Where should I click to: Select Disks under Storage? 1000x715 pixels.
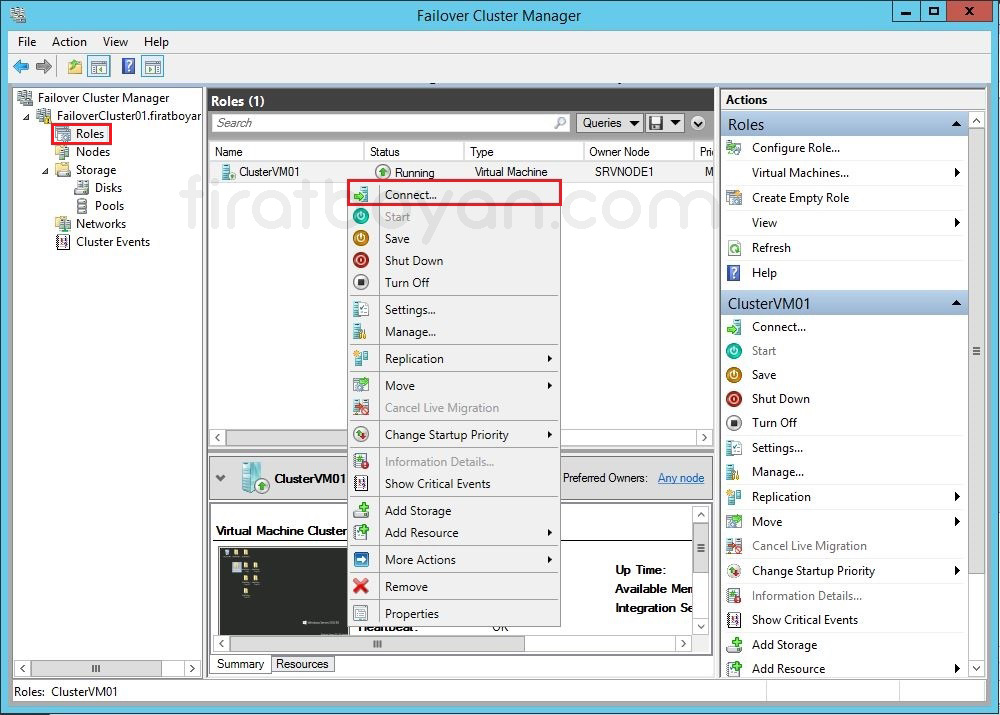pyautogui.click(x=108, y=188)
